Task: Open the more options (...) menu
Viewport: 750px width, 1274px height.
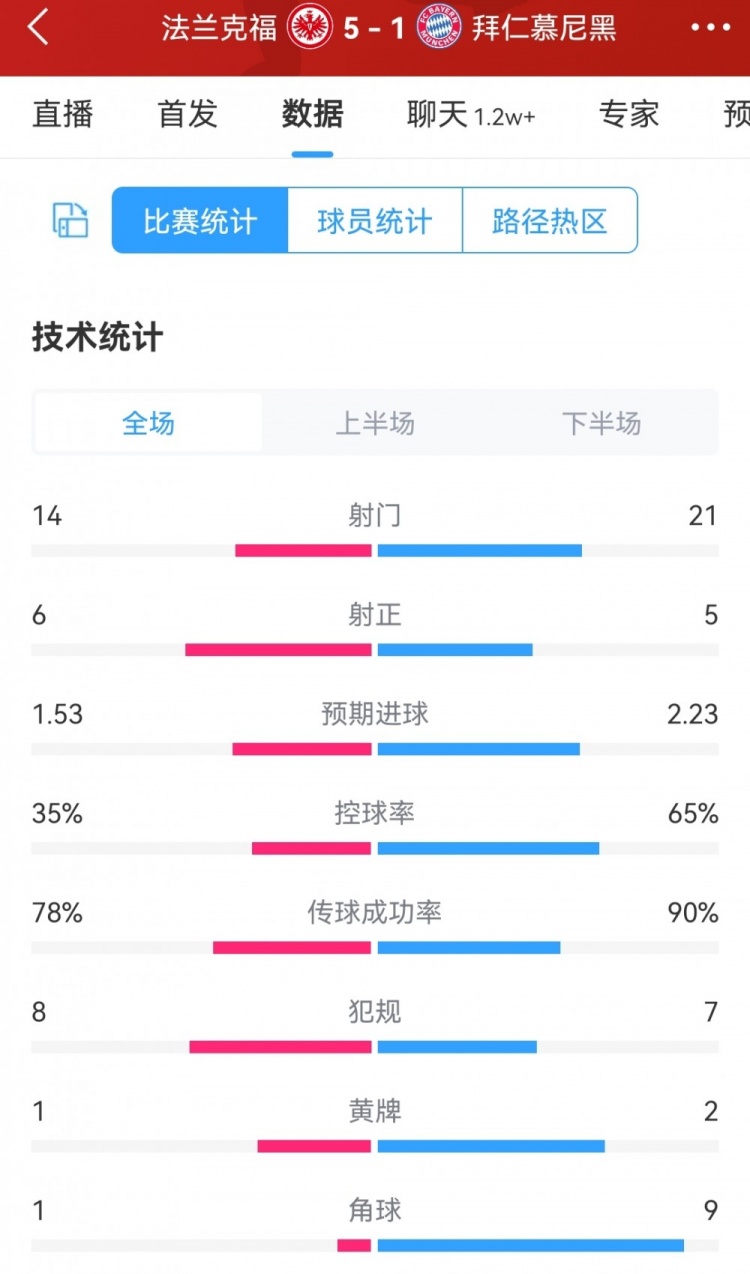Action: [710, 30]
